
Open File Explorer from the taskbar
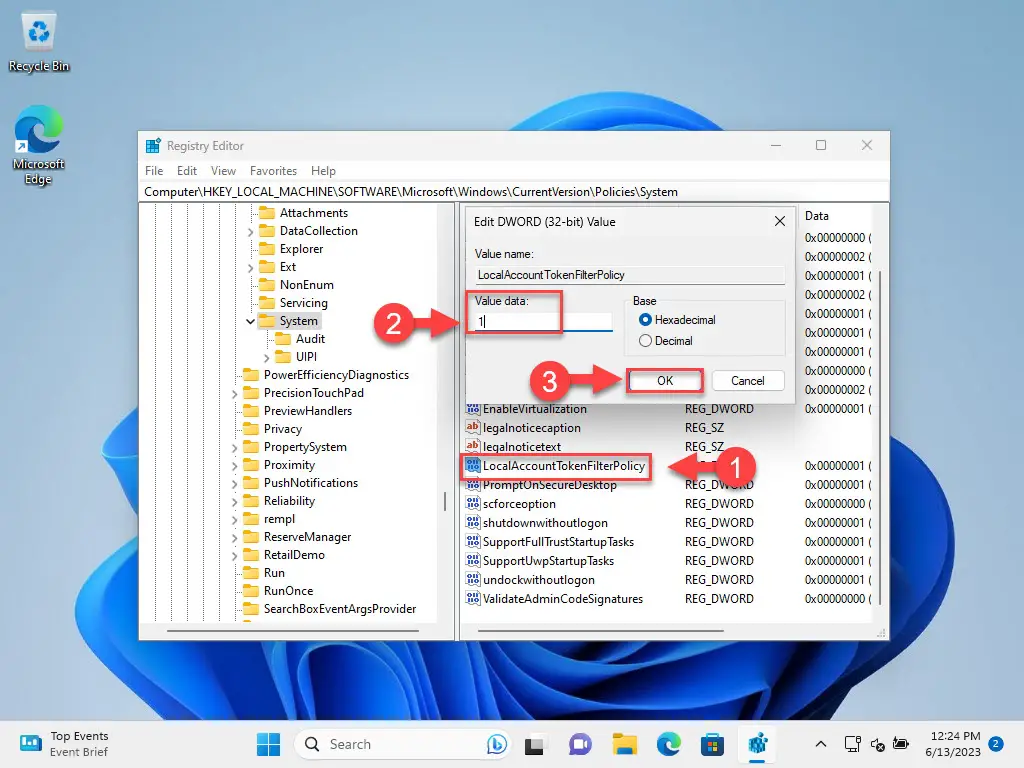coord(625,744)
